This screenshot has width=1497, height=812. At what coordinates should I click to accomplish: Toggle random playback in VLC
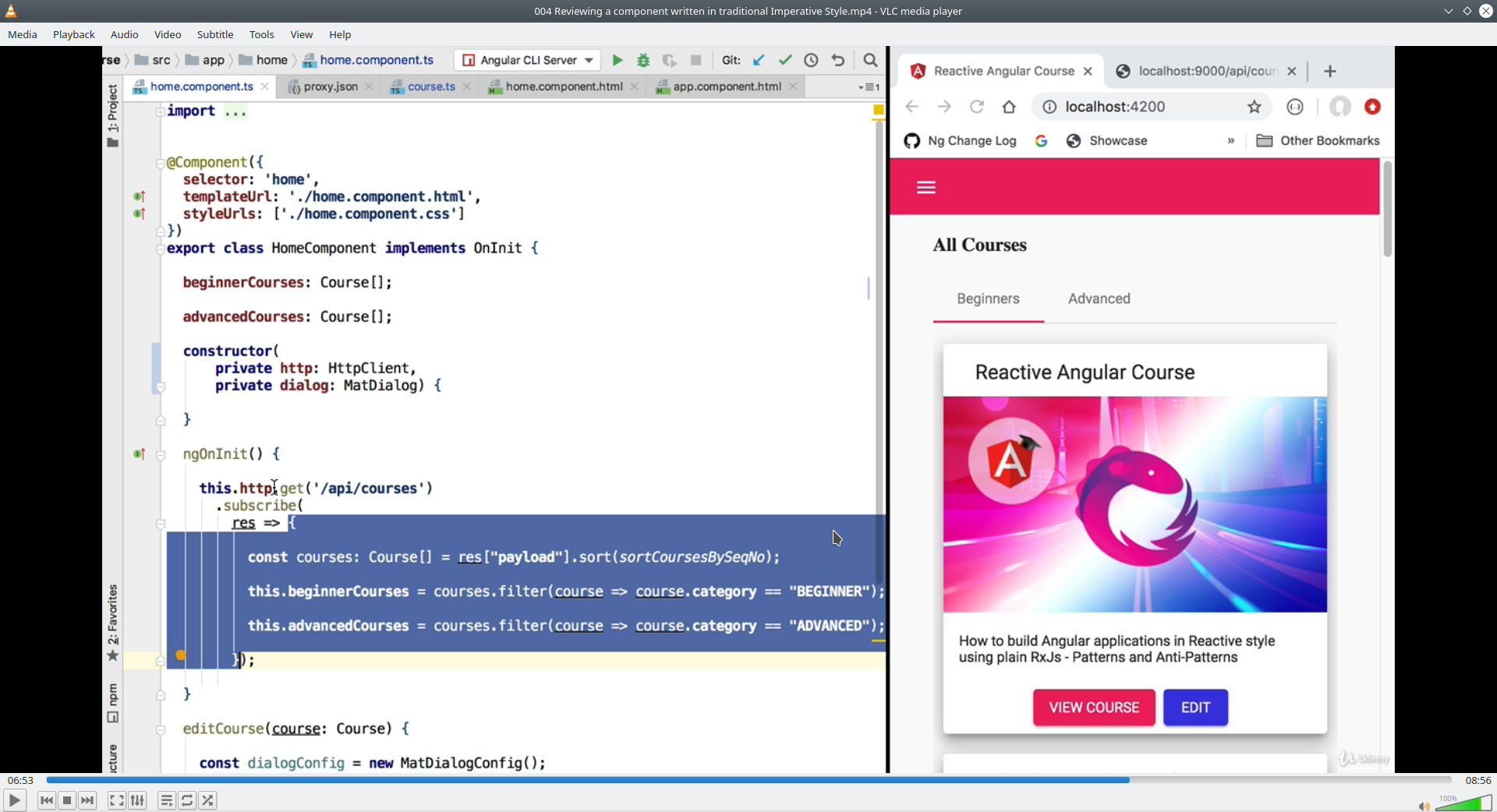(207, 800)
